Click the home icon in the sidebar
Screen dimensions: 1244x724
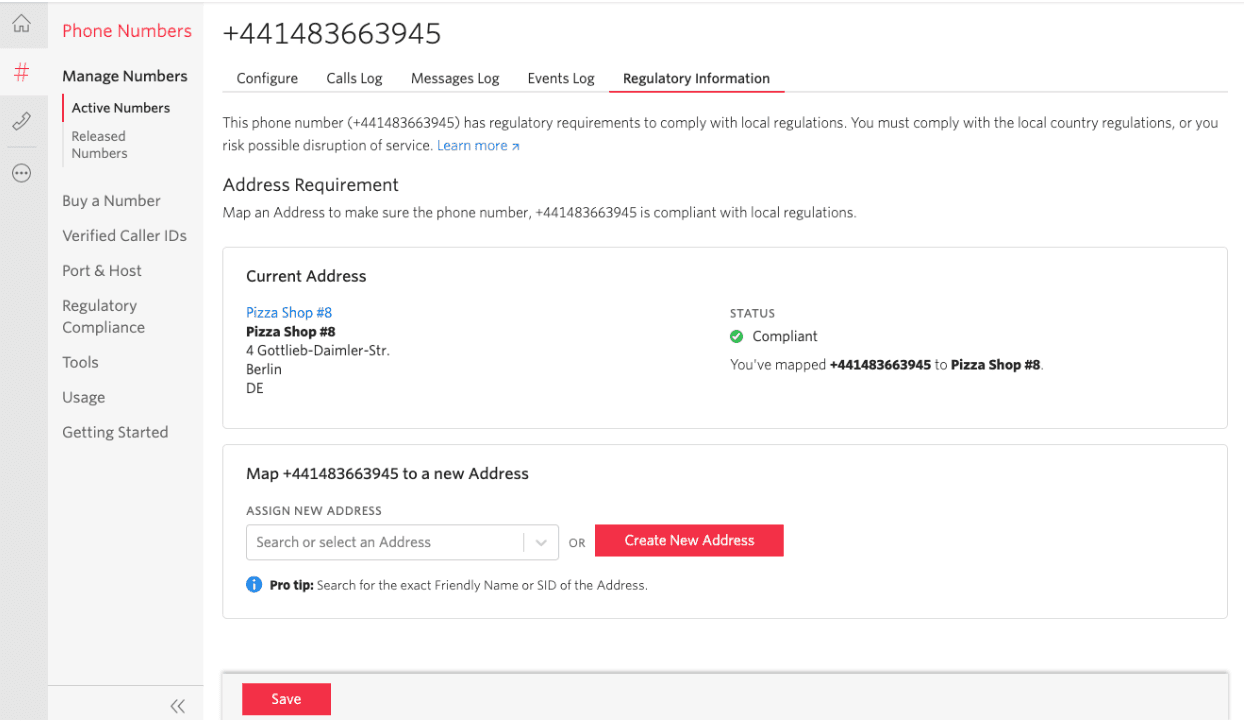pyautogui.click(x=21, y=24)
